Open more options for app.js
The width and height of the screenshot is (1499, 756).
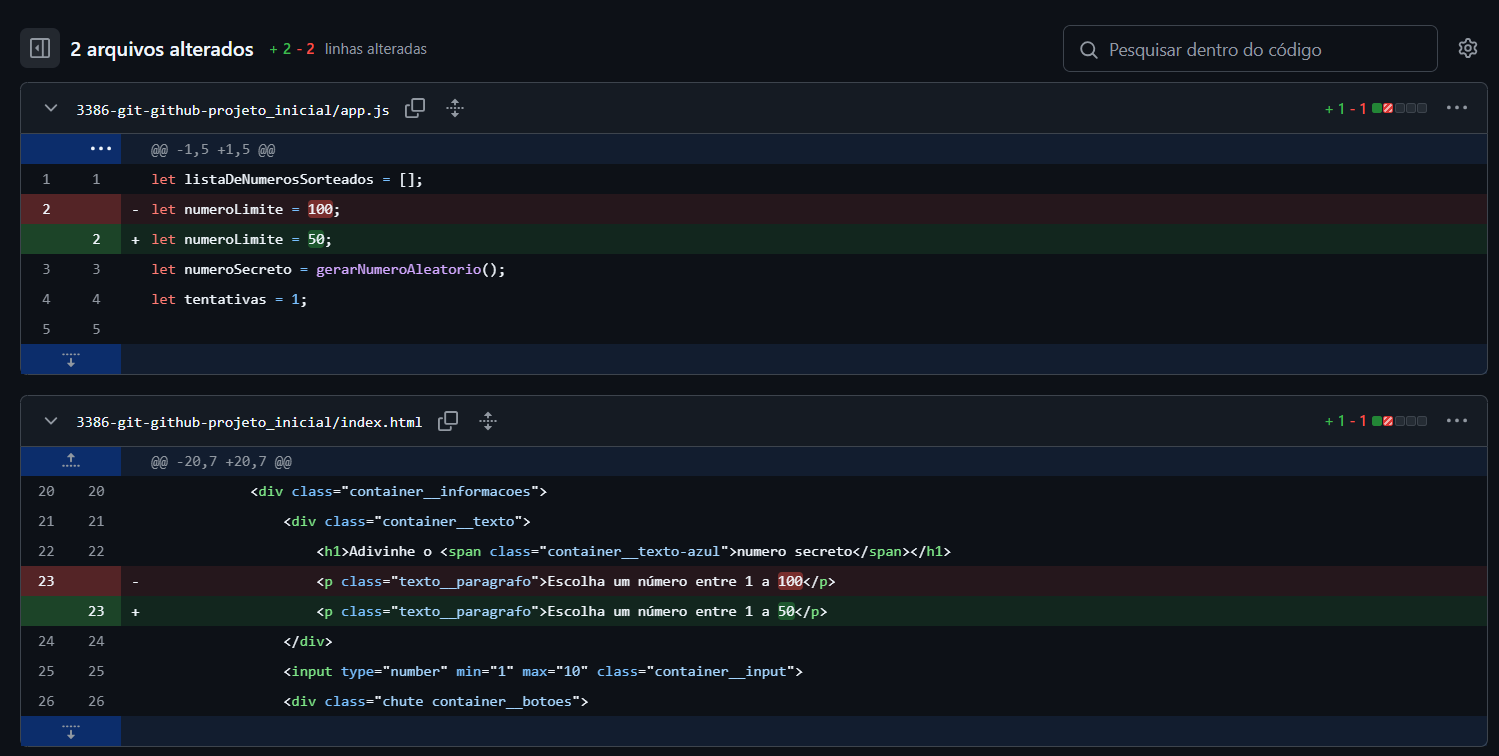[x=1456, y=108]
